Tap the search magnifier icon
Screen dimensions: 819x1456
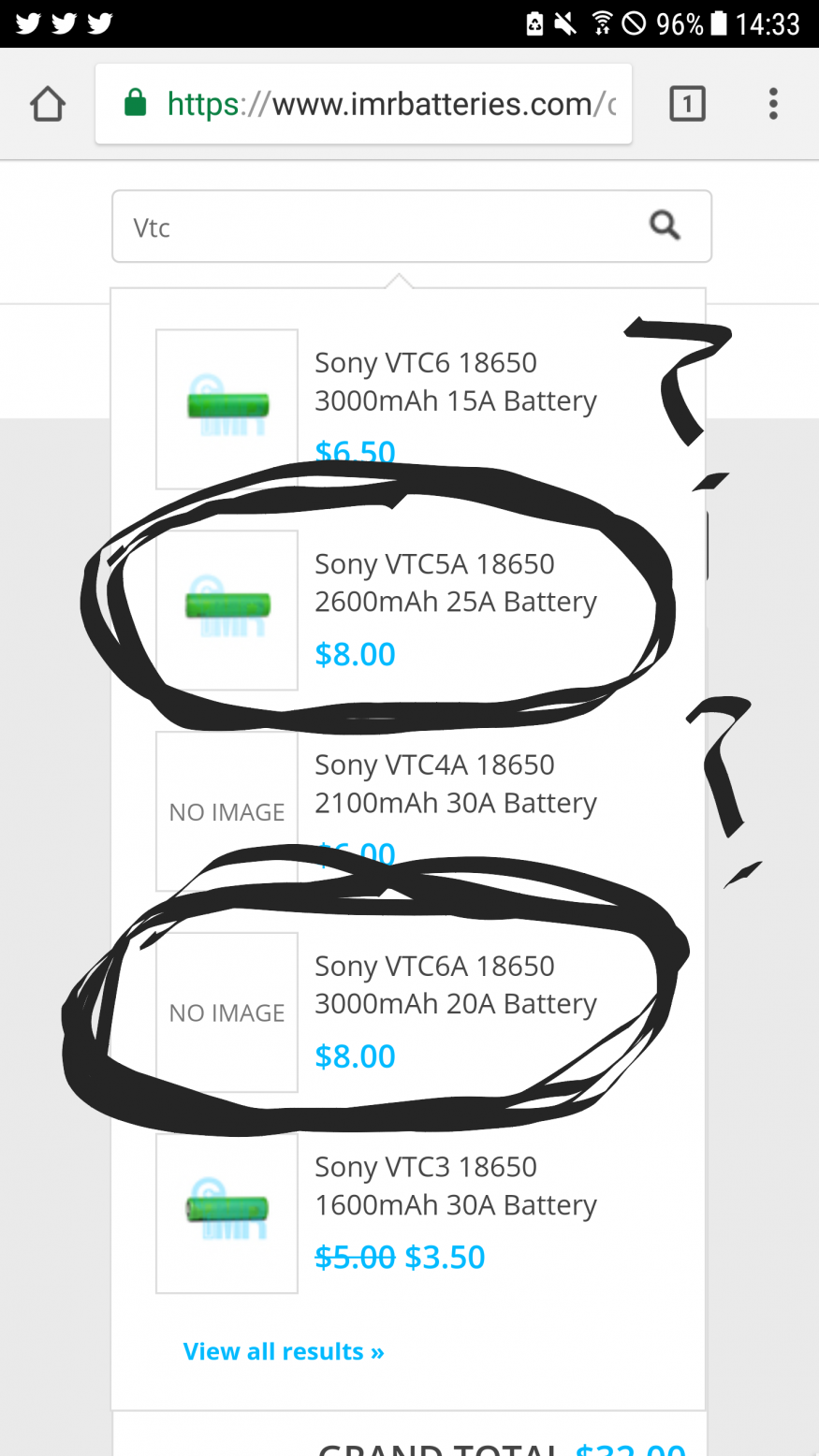(665, 226)
